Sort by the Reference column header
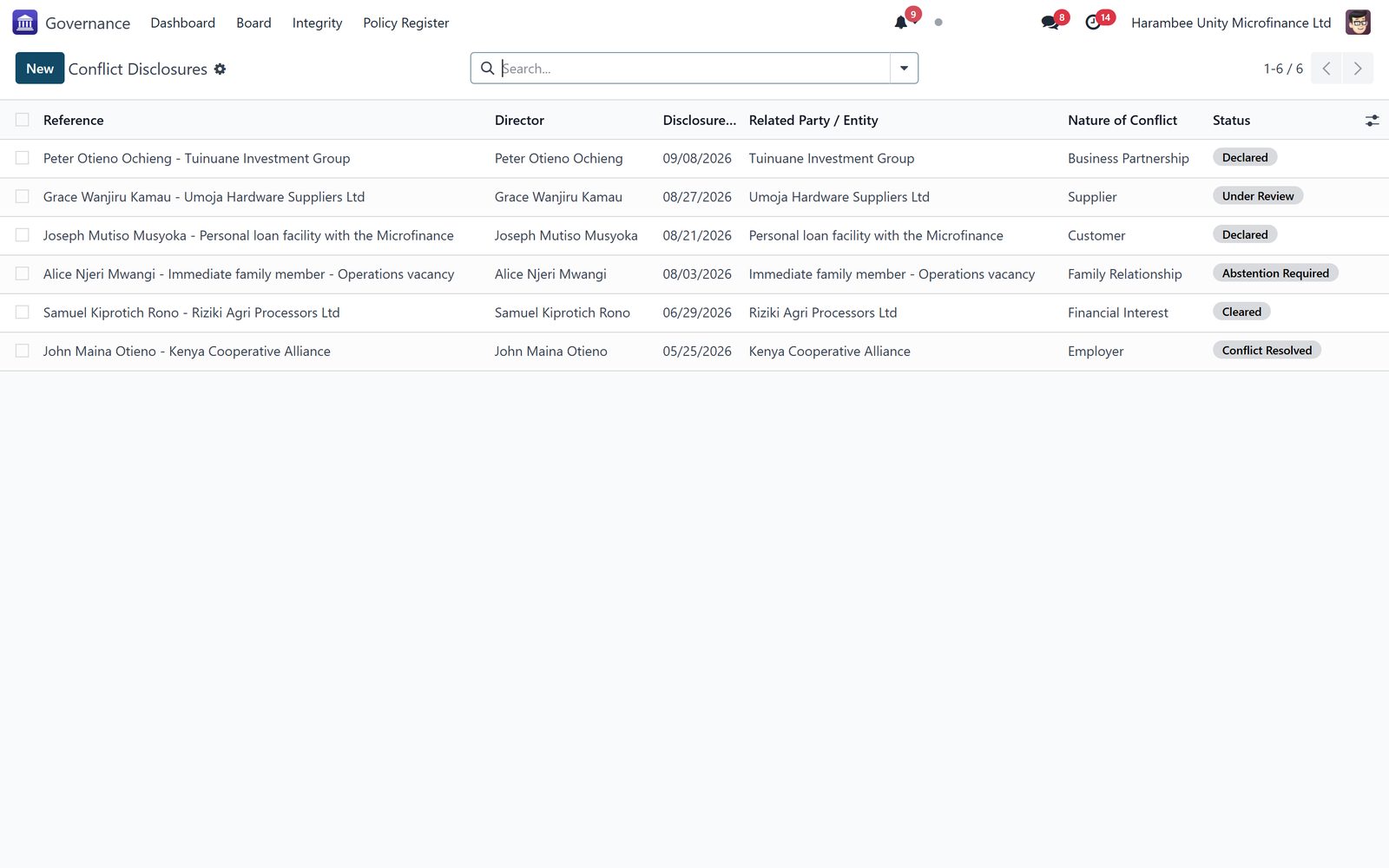This screenshot has height=868, width=1389. coord(74,121)
